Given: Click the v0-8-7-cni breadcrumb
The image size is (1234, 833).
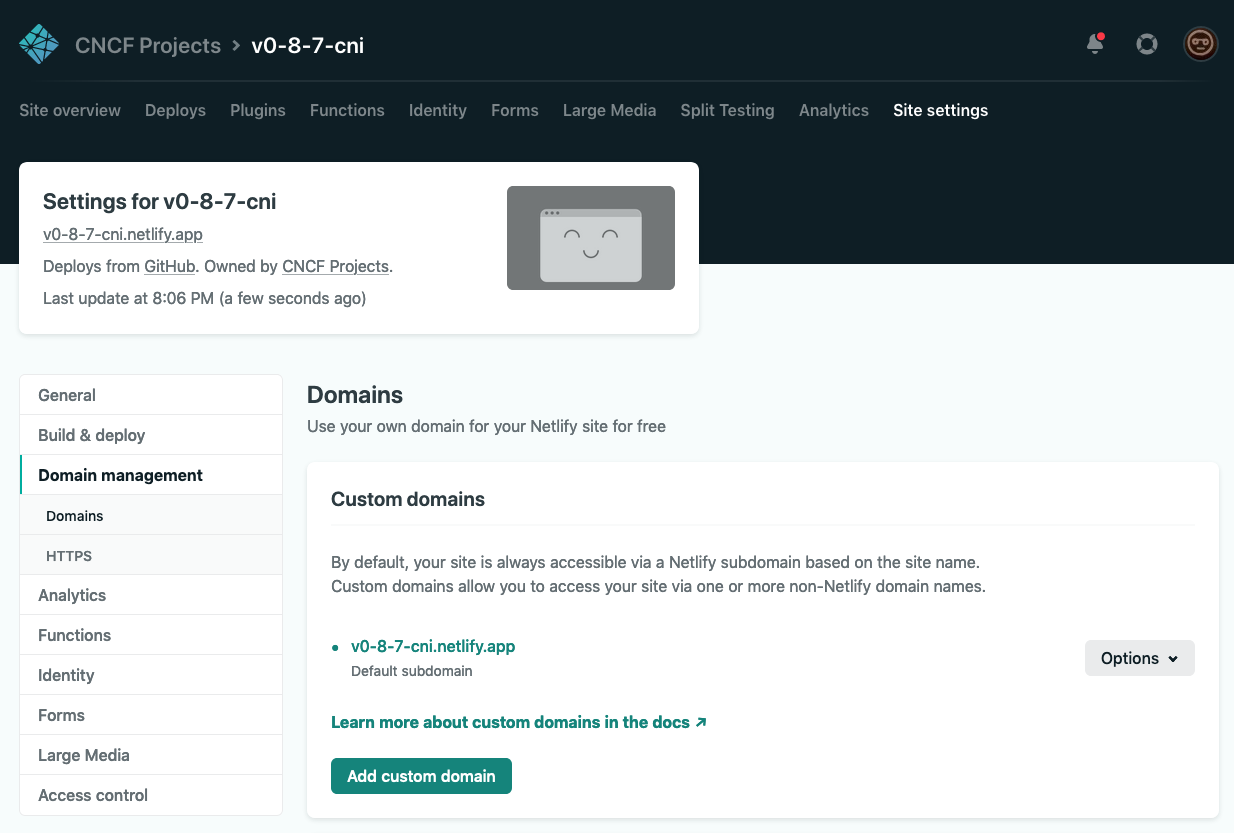Looking at the screenshot, I should click(308, 45).
